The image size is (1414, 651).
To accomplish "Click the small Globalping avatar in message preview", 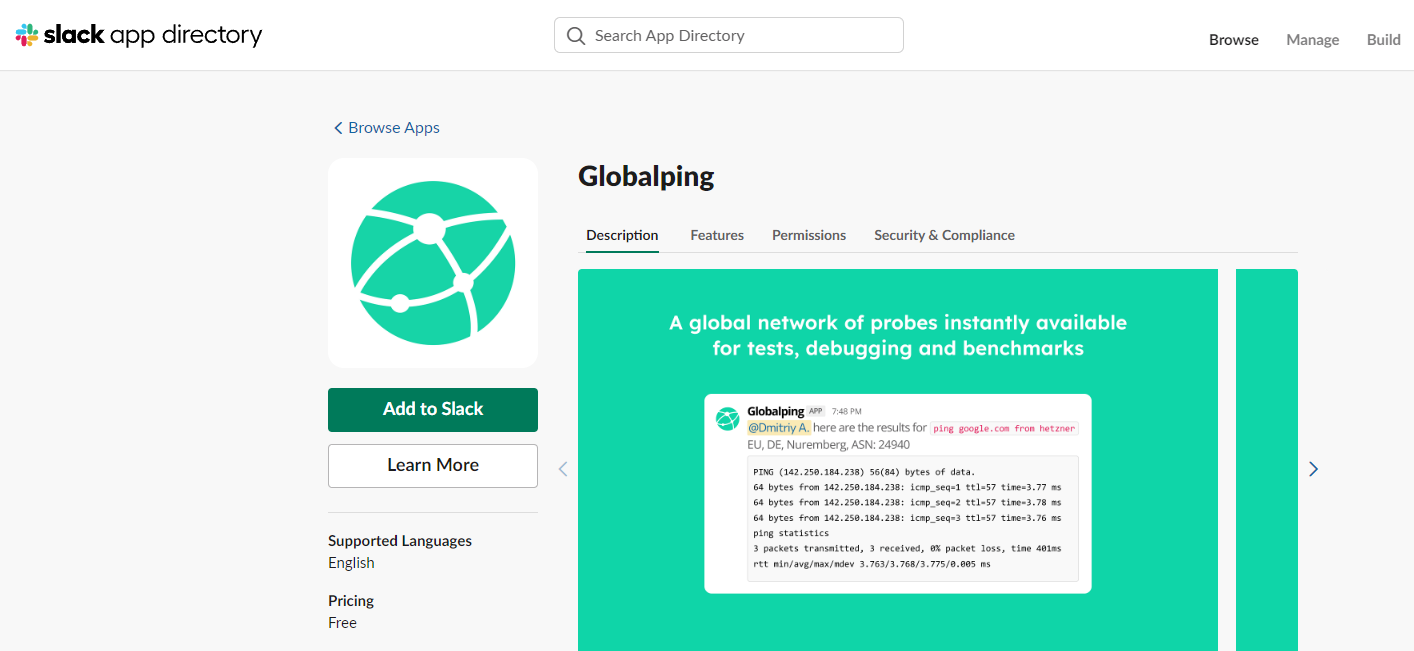I will click(x=727, y=419).
